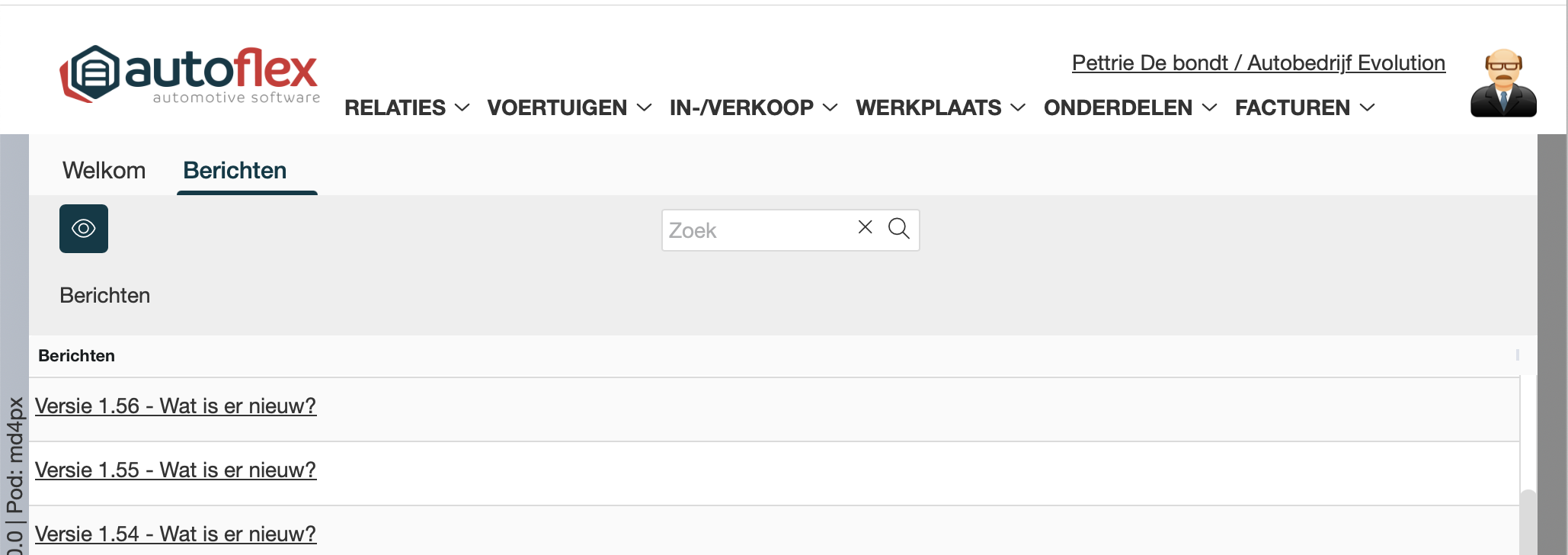The height and width of the screenshot is (555, 1568).
Task: Click the Autoflex logo
Action: (190, 75)
